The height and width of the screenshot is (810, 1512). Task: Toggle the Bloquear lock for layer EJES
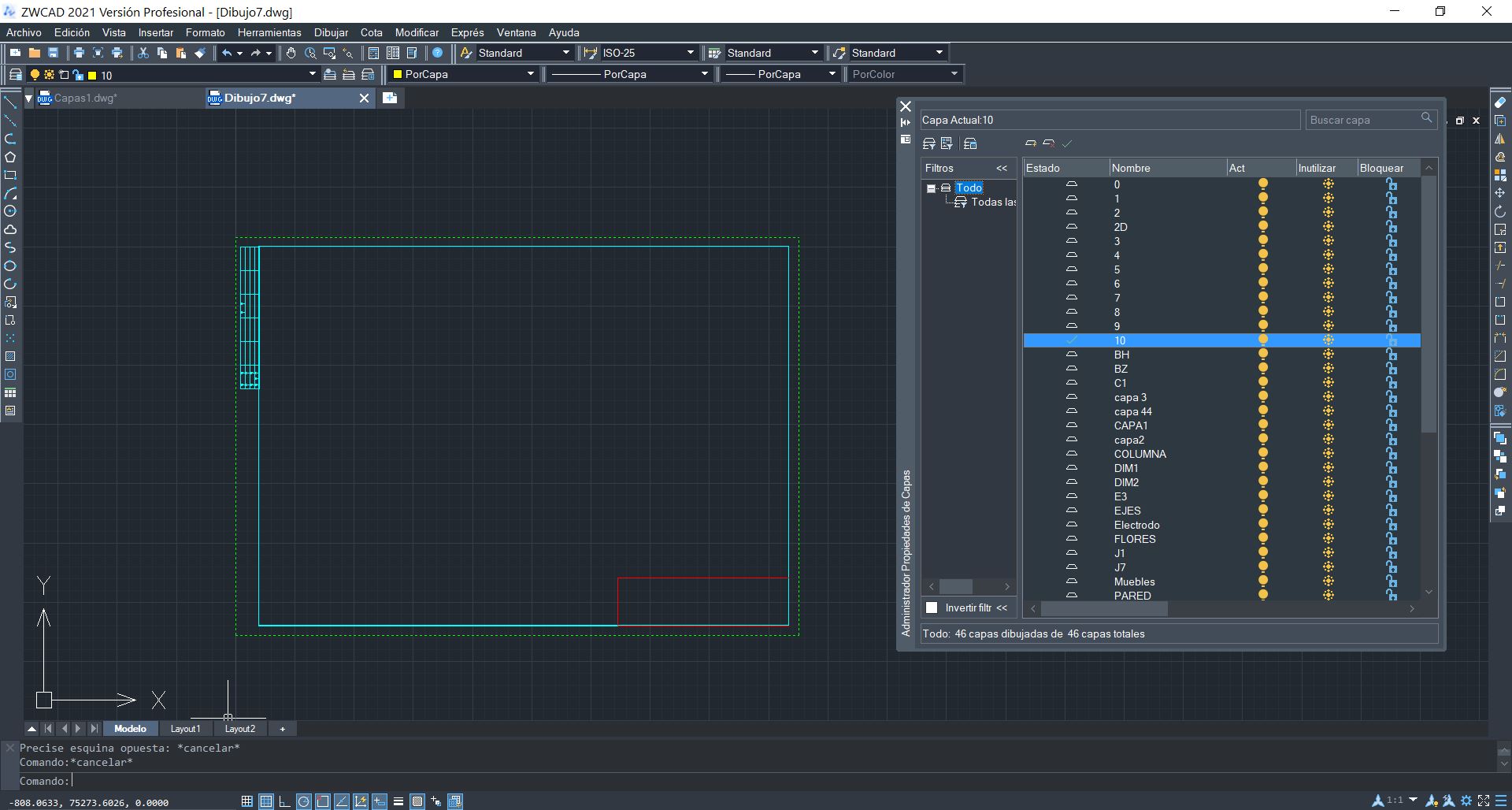pos(1391,511)
